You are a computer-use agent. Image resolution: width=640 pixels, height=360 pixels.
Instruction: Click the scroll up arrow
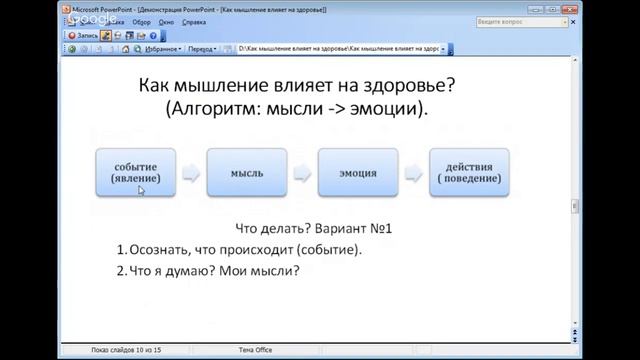pyautogui.click(x=575, y=60)
